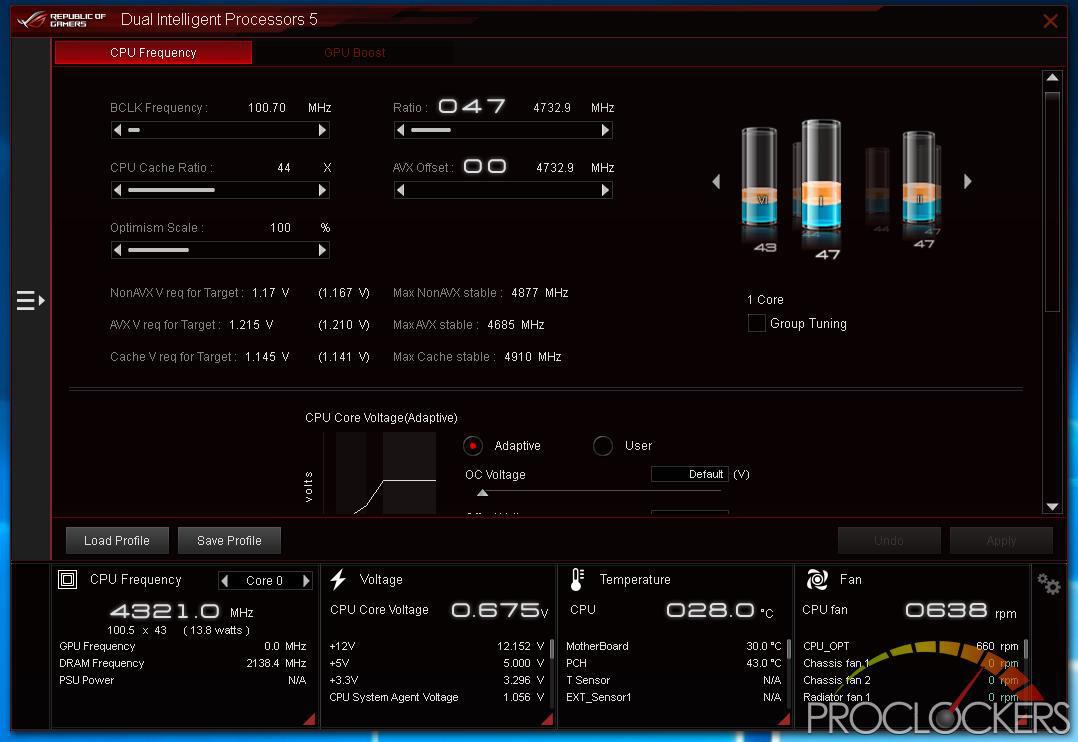This screenshot has height=742, width=1078.
Task: Increase AVX Offset with right arrow
Action: coord(605,190)
